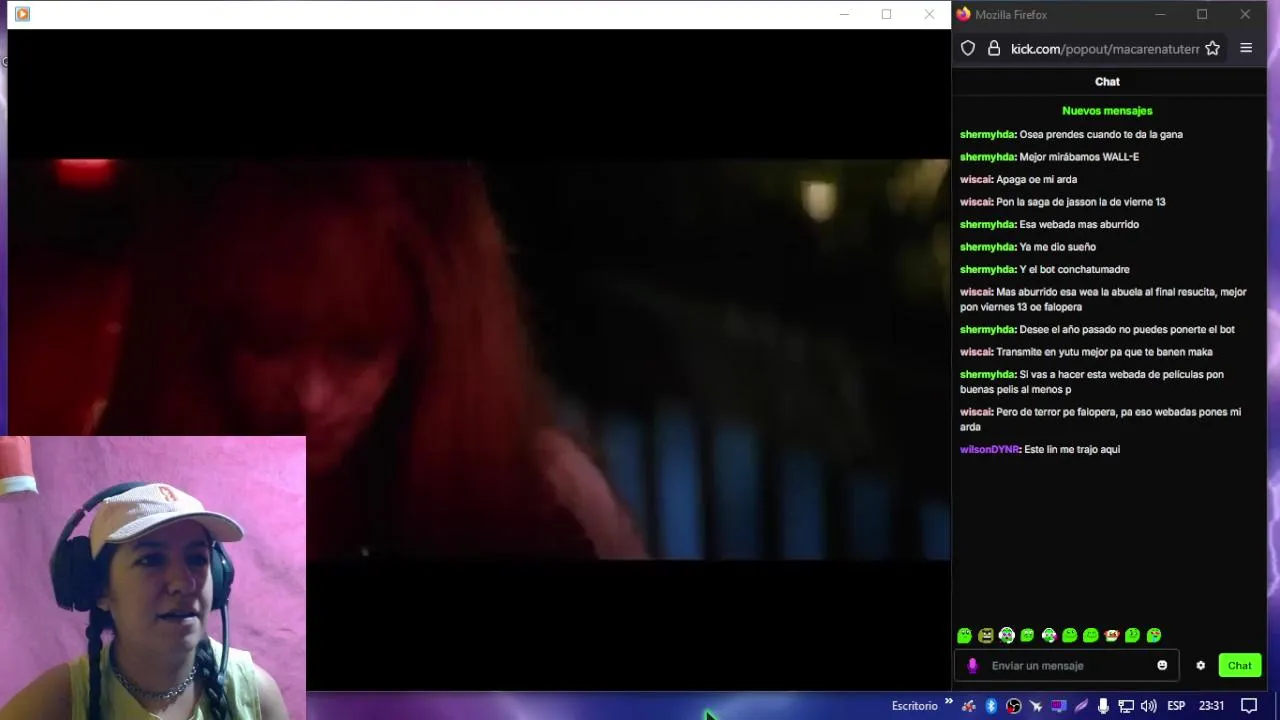Select message 'Osea prendes cuando te da la gana'
Image resolution: width=1280 pixels, height=720 pixels.
[x=1101, y=134]
